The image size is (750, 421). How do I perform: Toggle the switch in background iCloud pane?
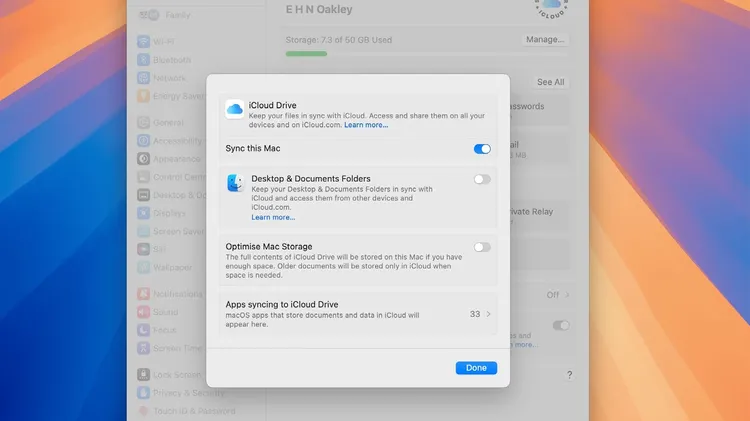coord(561,326)
